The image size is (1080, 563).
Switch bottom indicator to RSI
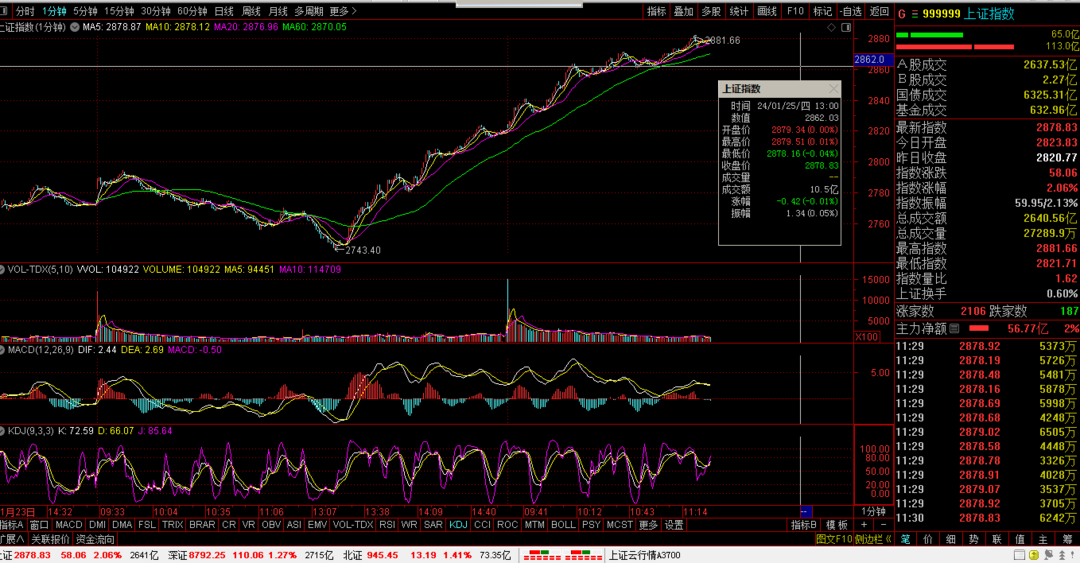tap(387, 525)
